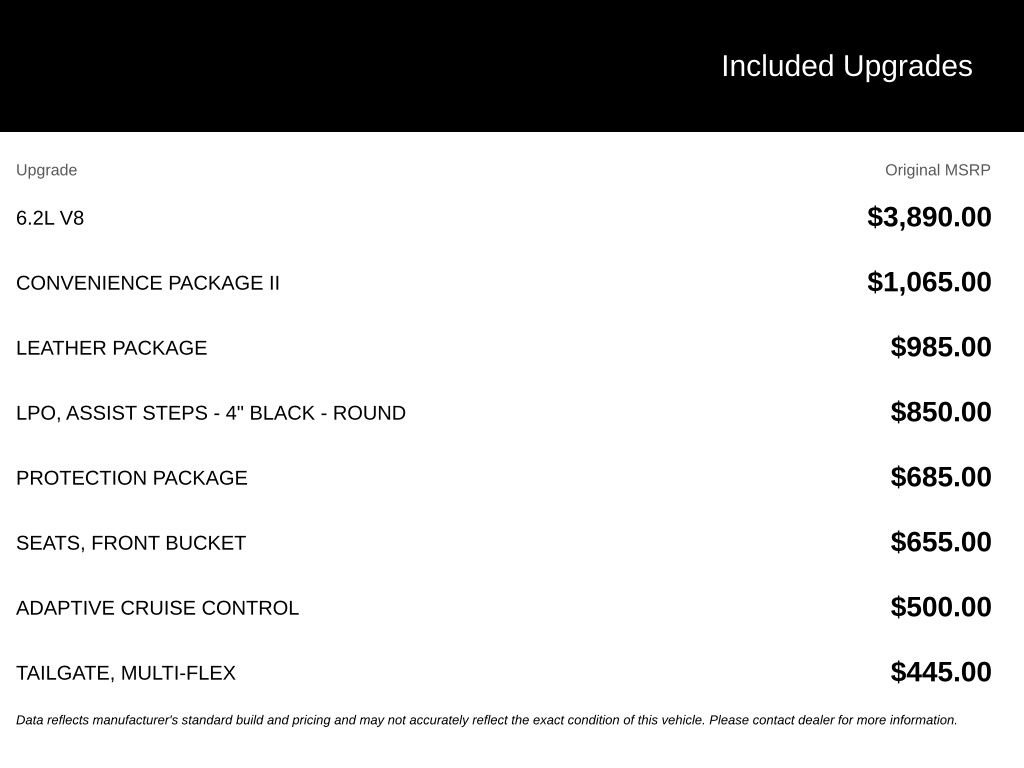The image size is (1024, 768).
Task: Click the $685.00 price
Action: pos(940,477)
